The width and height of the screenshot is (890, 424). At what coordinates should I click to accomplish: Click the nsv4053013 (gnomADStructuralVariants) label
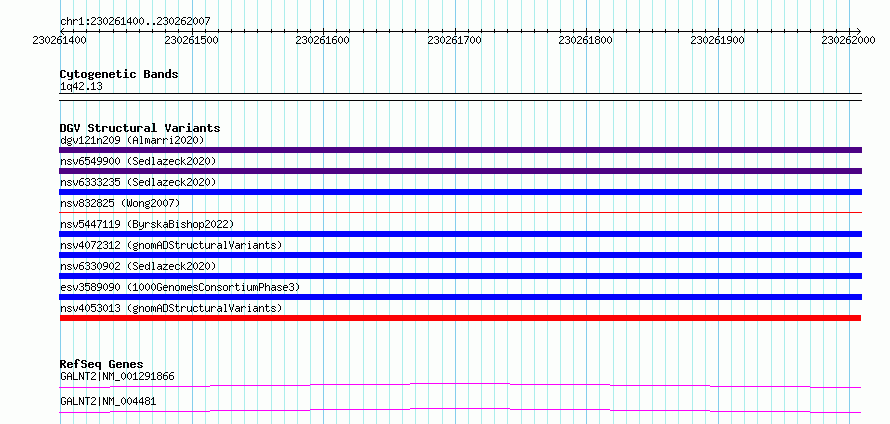(171, 308)
